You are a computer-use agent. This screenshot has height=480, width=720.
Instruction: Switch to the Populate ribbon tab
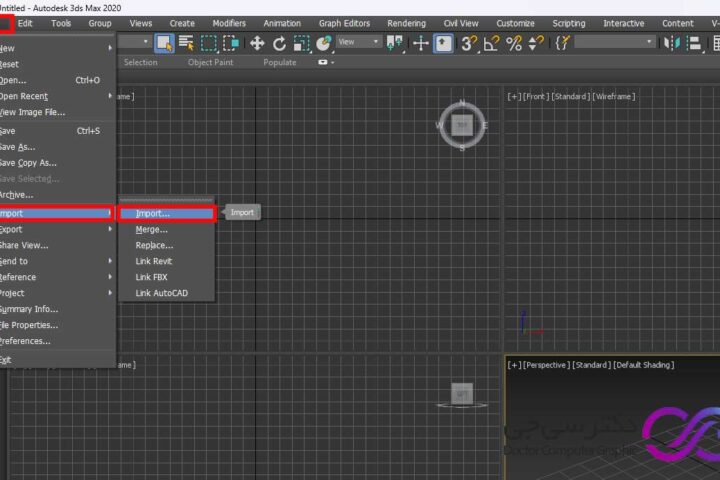point(280,62)
